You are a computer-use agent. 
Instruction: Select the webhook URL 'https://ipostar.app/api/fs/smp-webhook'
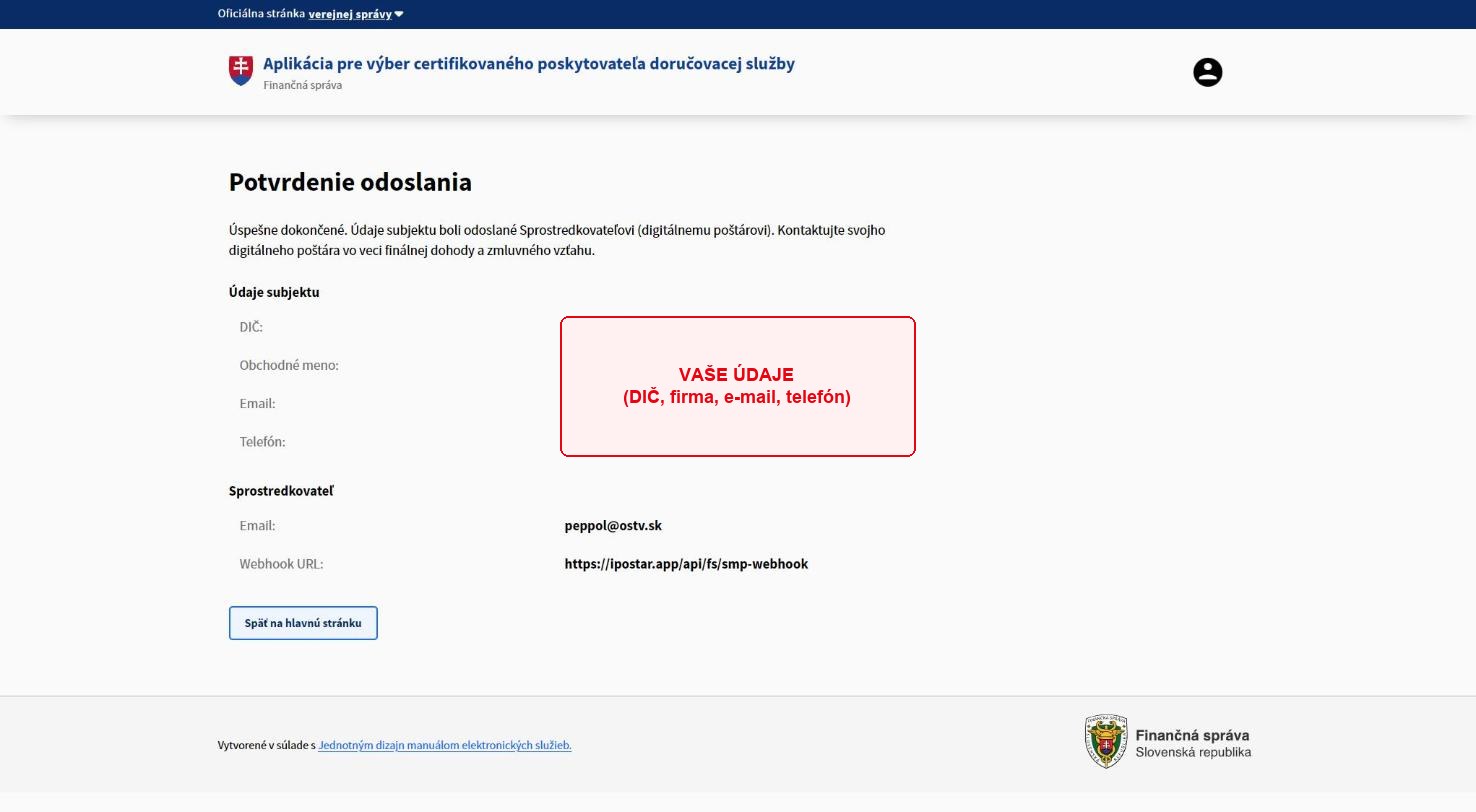686,564
